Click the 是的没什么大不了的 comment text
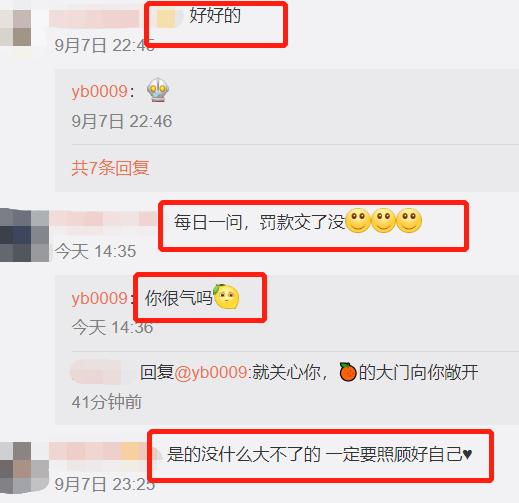The height and width of the screenshot is (503, 519). click(244, 454)
